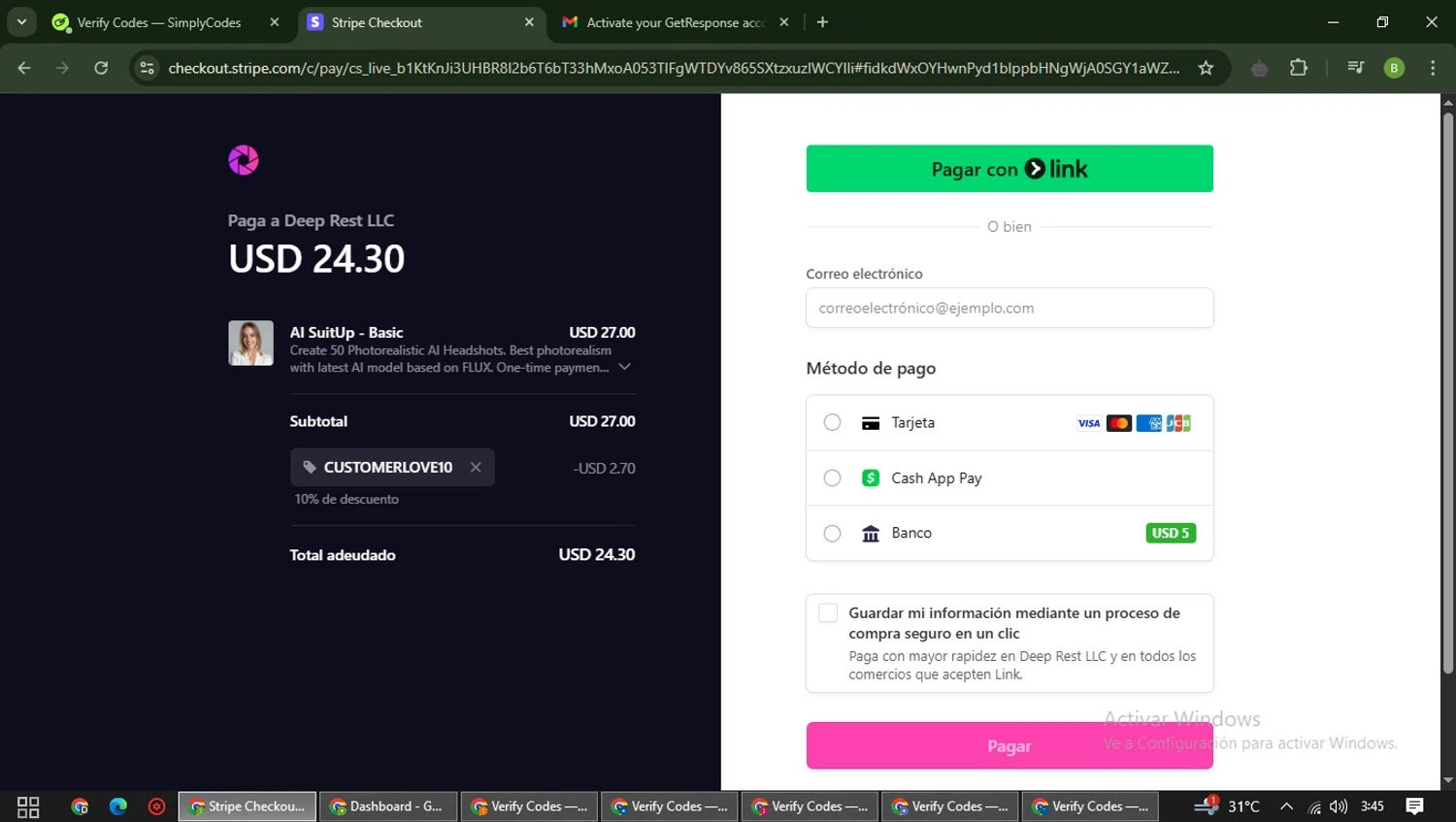The image size is (1456, 822).
Task: Open the Windows notification center icon
Action: [1414, 806]
